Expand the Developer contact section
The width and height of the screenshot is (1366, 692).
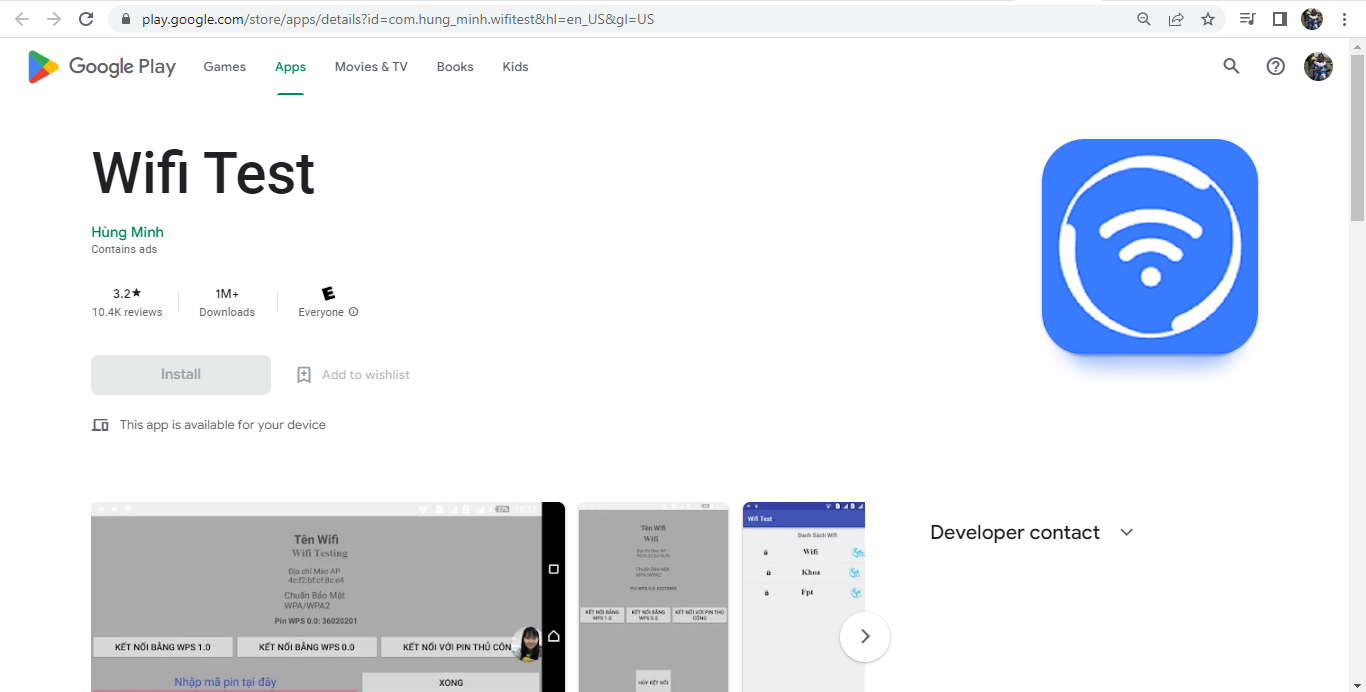(1127, 532)
